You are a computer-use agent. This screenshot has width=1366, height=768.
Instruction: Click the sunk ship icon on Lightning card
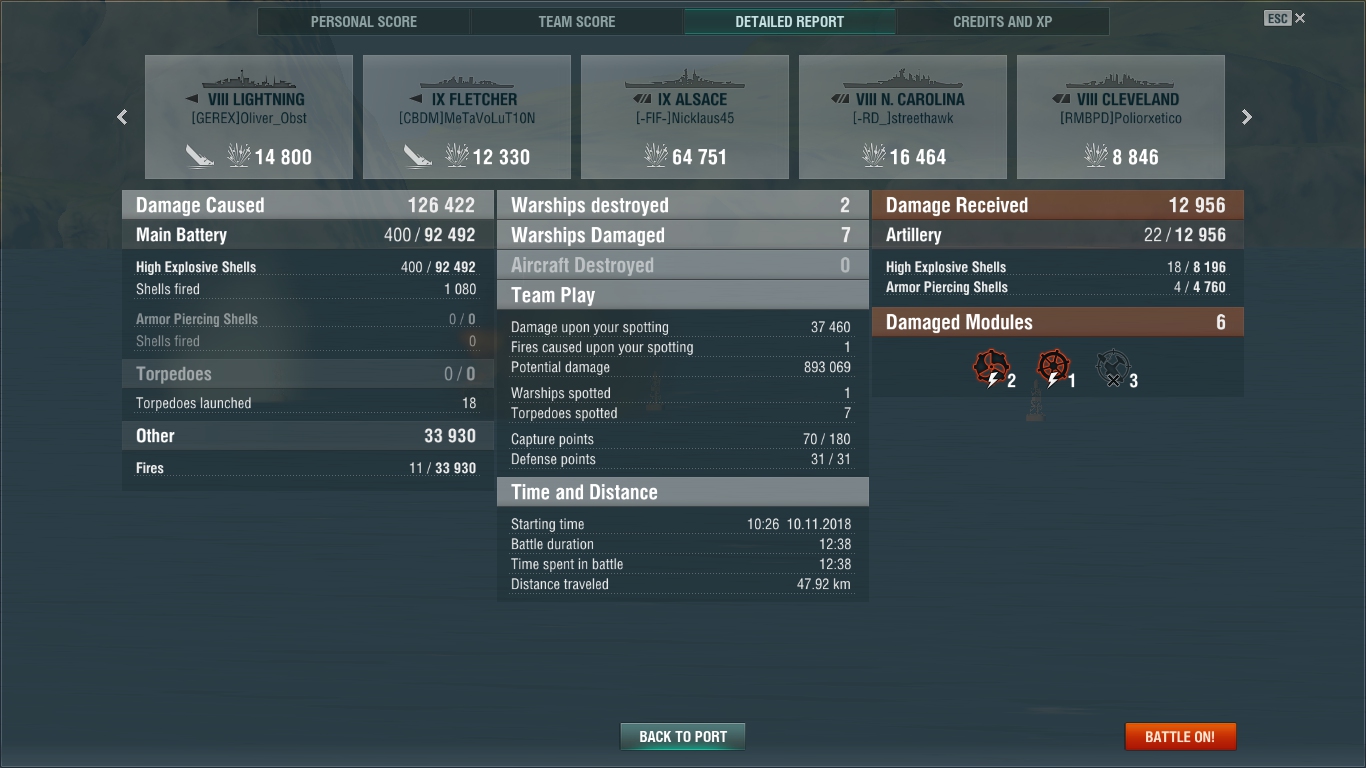coord(200,156)
